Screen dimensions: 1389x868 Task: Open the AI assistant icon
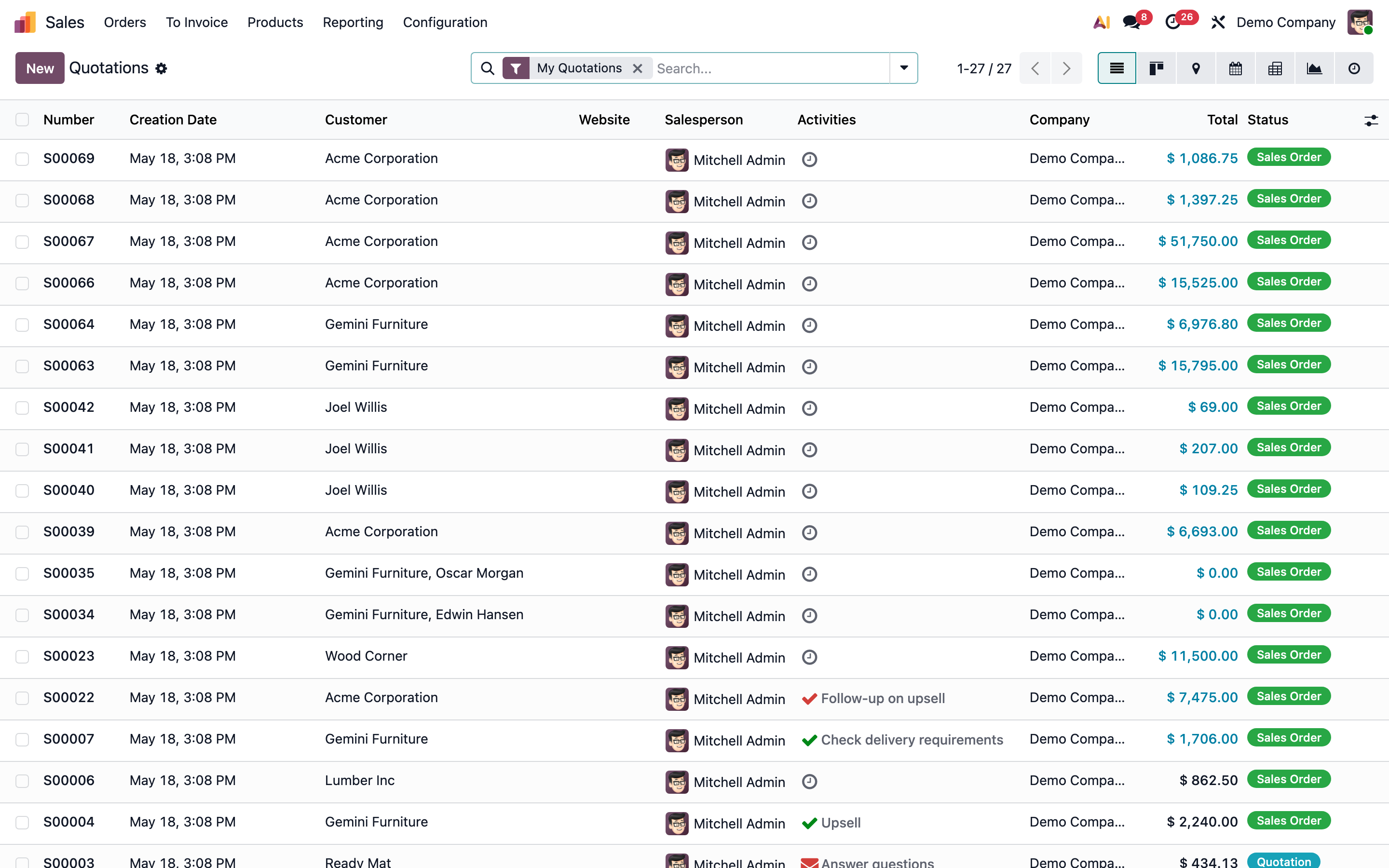coord(1102,22)
